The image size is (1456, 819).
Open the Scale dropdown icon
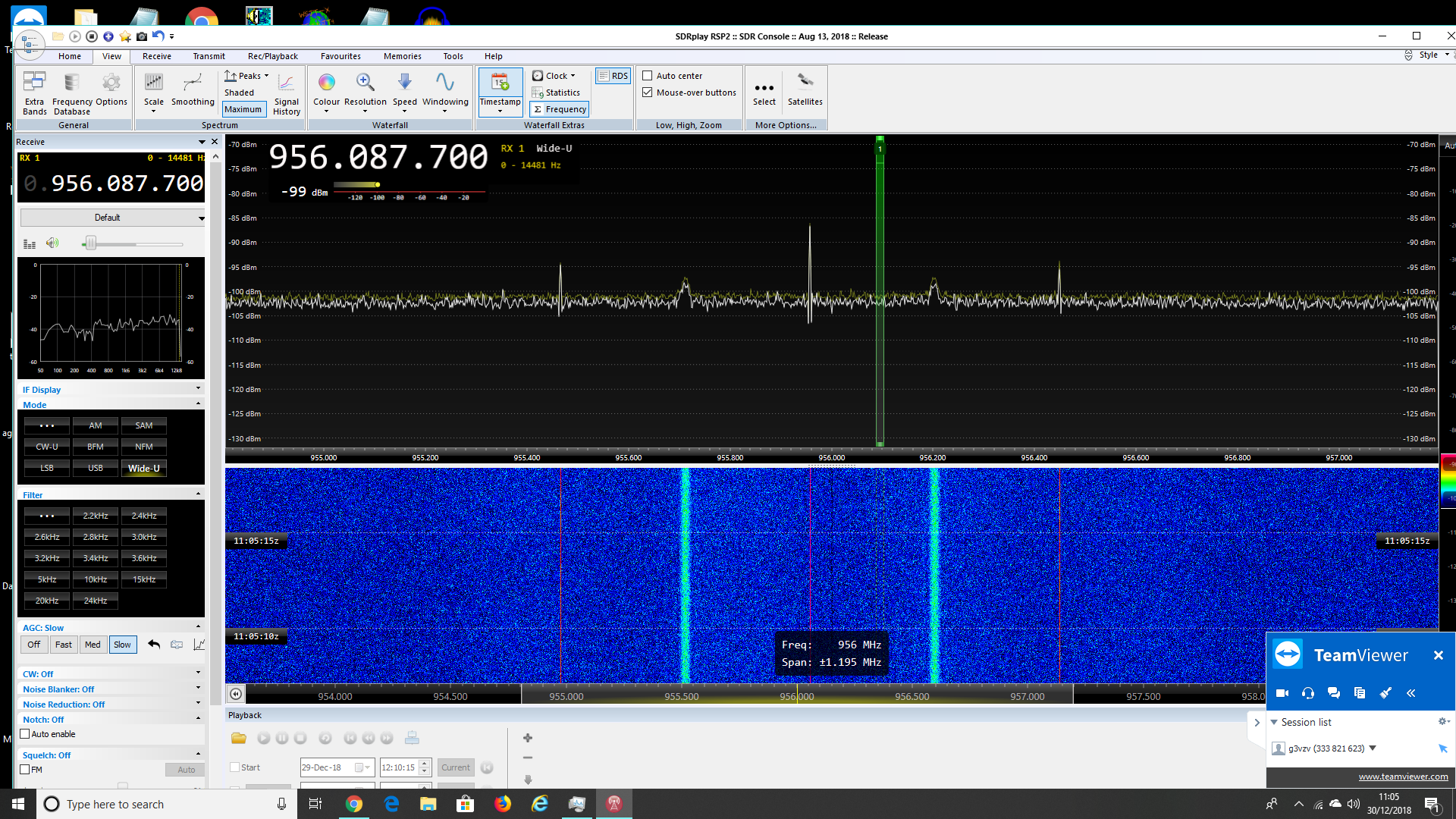tap(153, 93)
